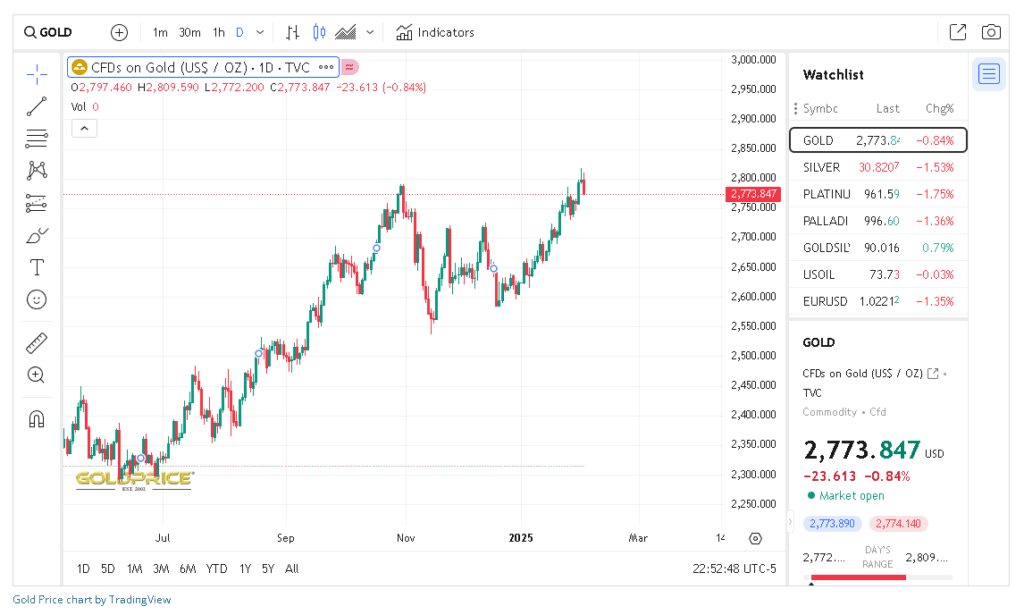Select the bars chart style icon

[x=293, y=32]
